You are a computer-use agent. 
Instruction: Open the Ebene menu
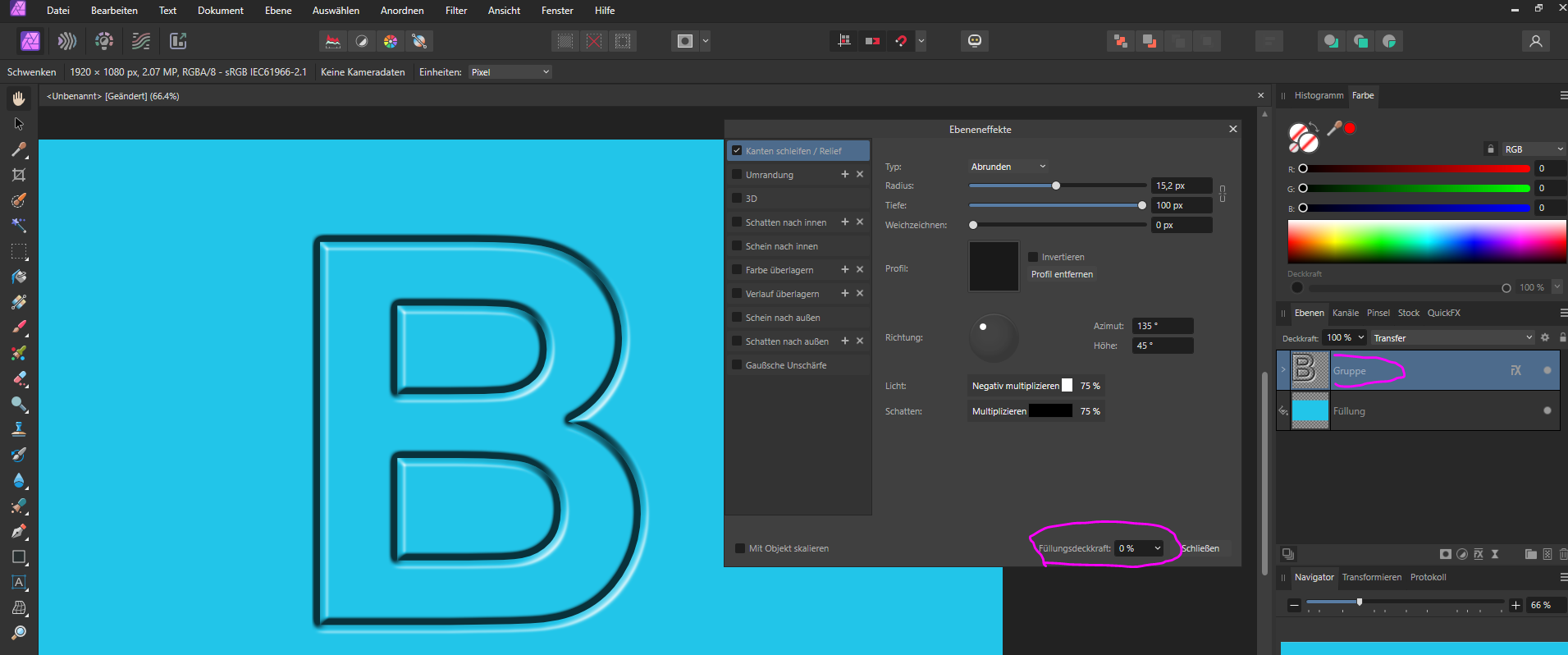[x=278, y=11]
